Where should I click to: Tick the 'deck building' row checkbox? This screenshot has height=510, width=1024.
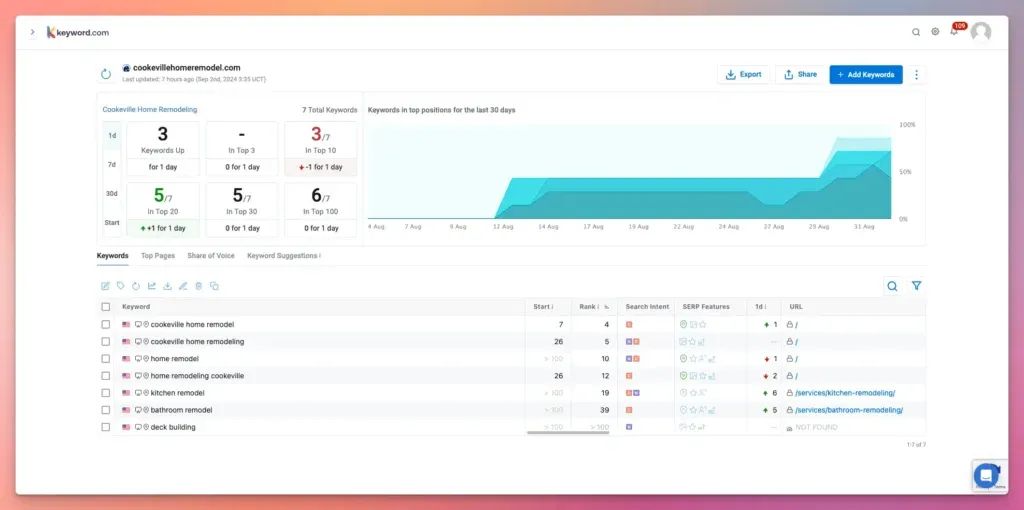coord(106,427)
